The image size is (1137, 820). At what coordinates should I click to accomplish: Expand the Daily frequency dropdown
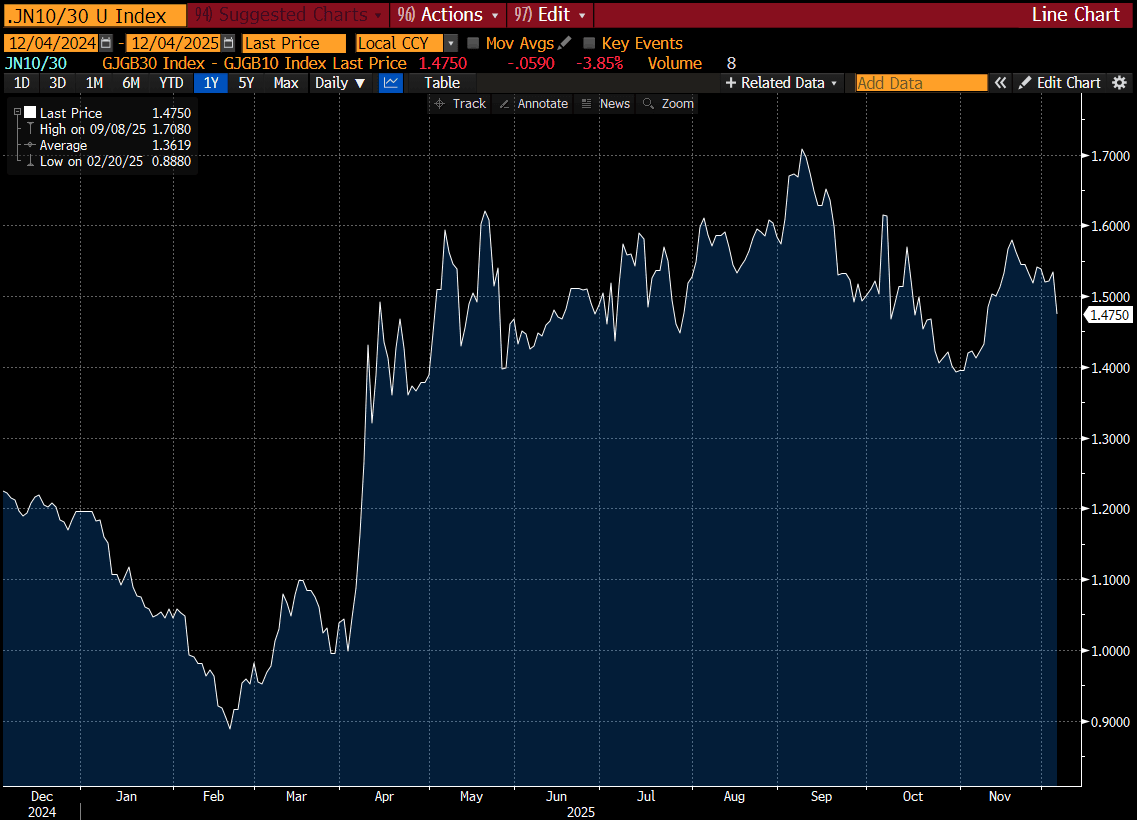click(340, 83)
